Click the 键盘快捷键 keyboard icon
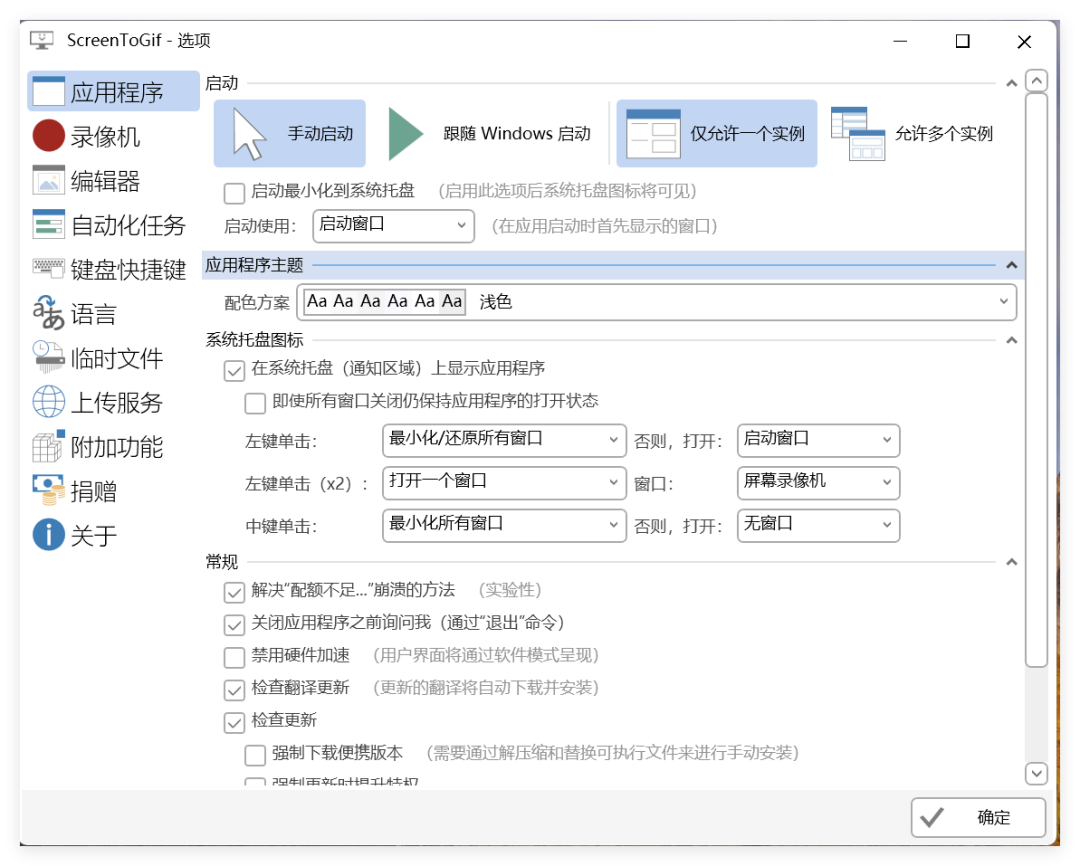The image size is (1080, 866). pyautogui.click(x=48, y=267)
